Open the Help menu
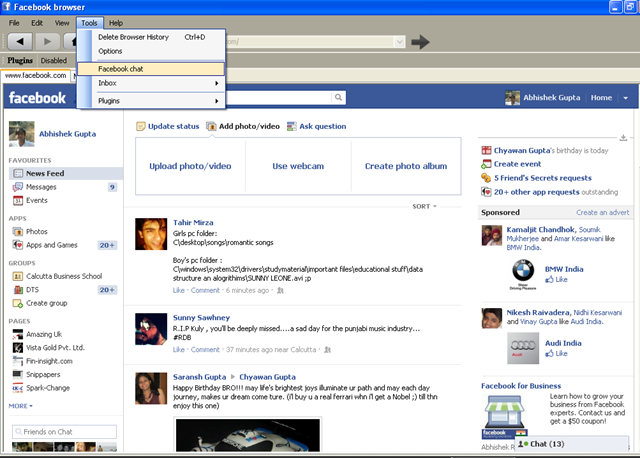This screenshot has height=458, width=640. coord(115,22)
